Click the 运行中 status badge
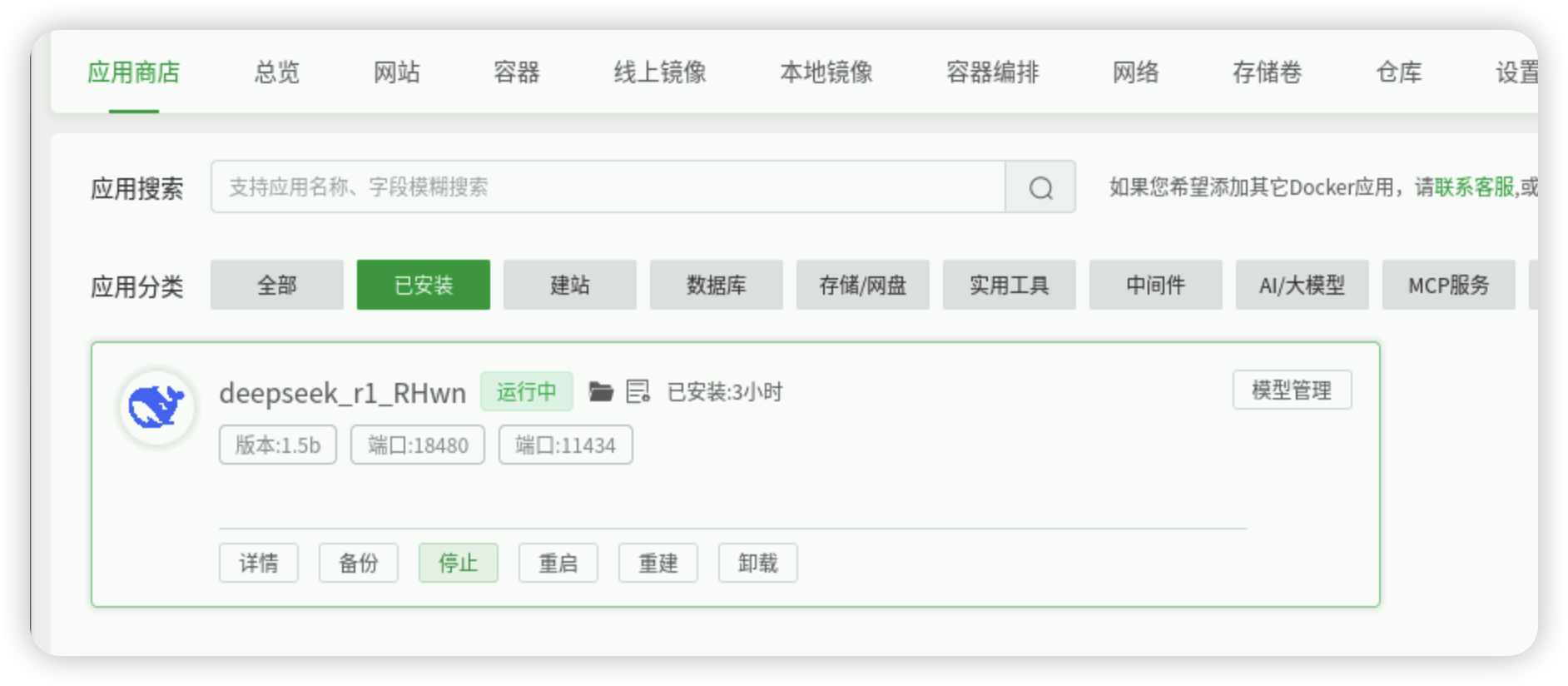Screen dimensions: 1568x686 tap(527, 391)
